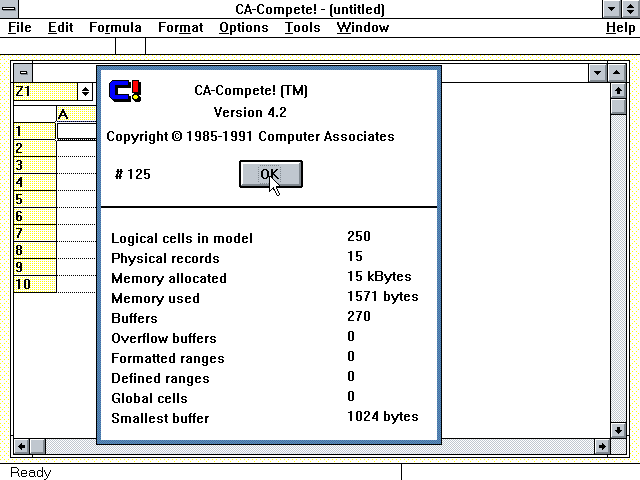Viewport: 640px width, 480px height.
Task: Click the "Version 4.2" text
Action: (x=250, y=112)
